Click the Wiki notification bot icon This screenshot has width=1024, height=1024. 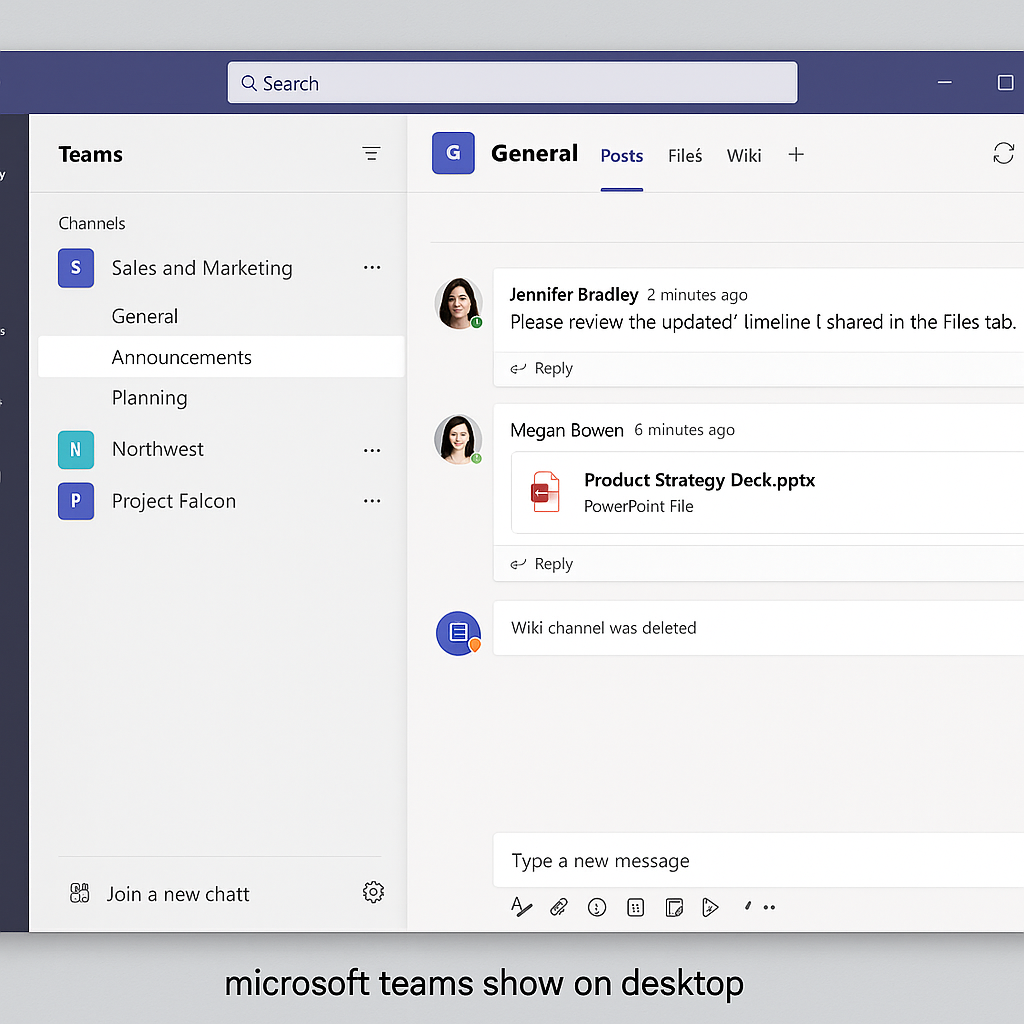click(x=458, y=633)
